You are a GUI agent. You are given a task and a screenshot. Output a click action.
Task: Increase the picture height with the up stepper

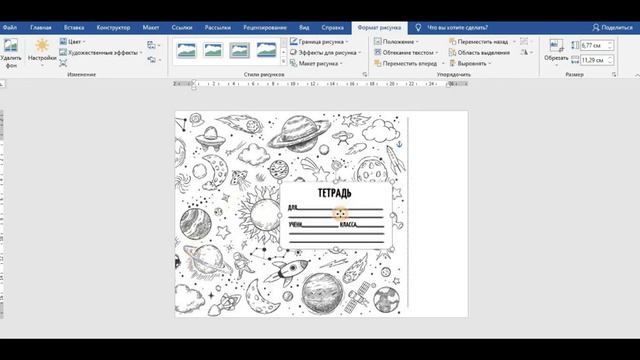[610, 43]
